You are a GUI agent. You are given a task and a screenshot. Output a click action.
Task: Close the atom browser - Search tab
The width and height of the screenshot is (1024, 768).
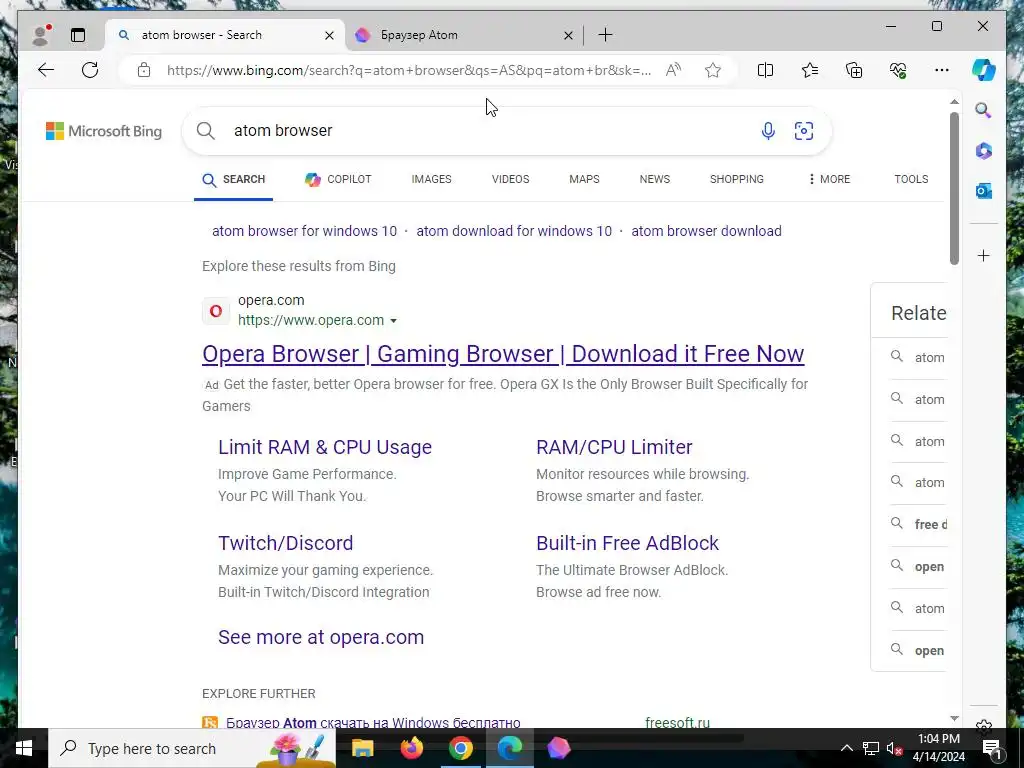330,35
